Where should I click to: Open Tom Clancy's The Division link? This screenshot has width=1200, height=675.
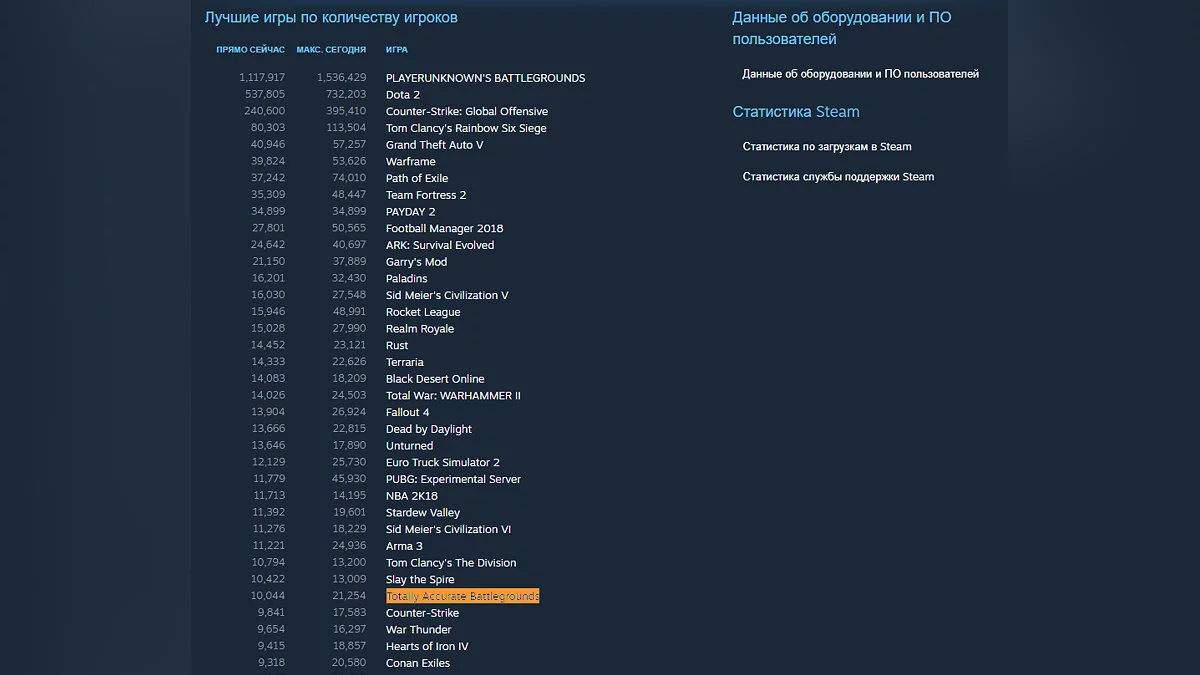451,563
